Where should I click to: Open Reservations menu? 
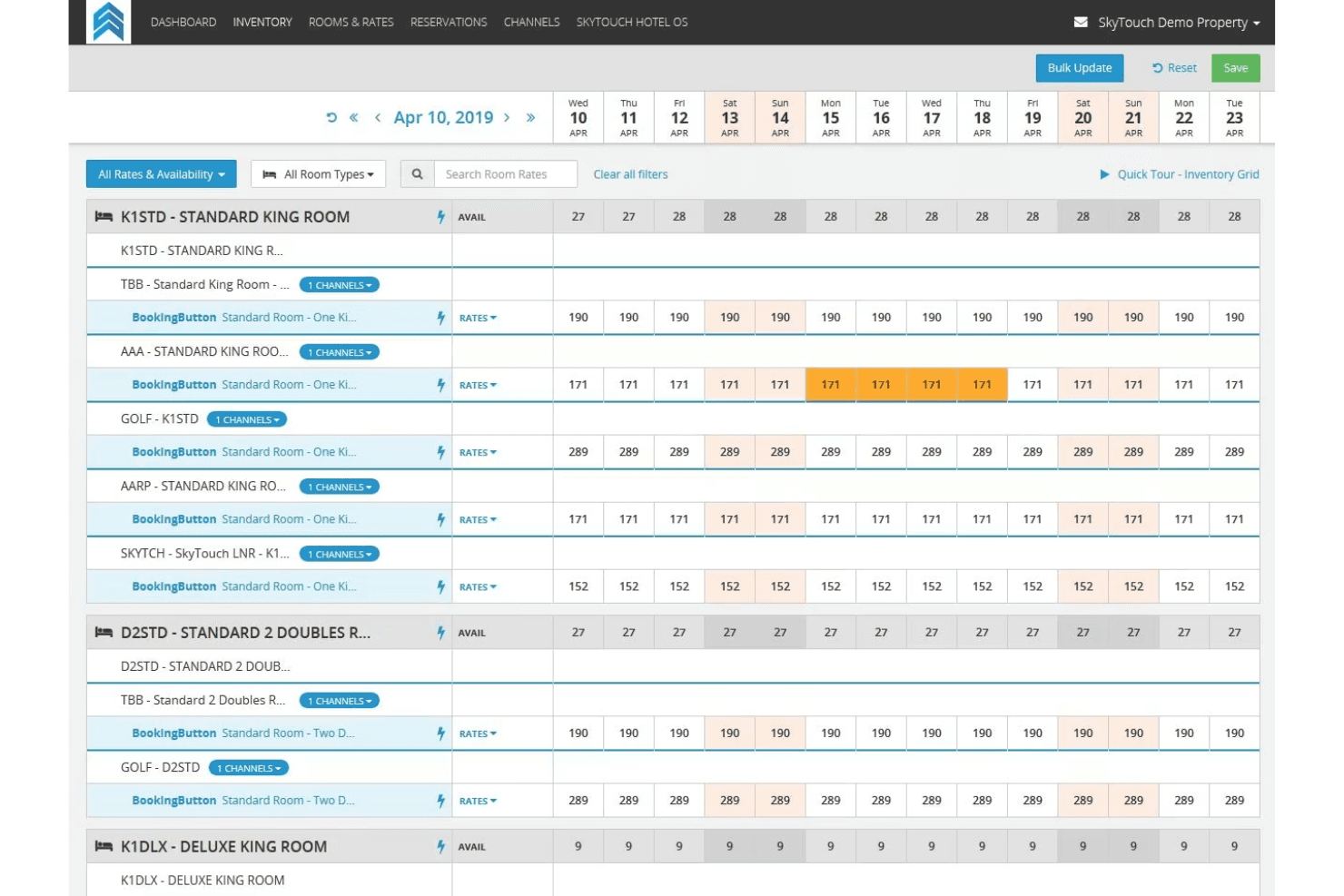tap(449, 22)
